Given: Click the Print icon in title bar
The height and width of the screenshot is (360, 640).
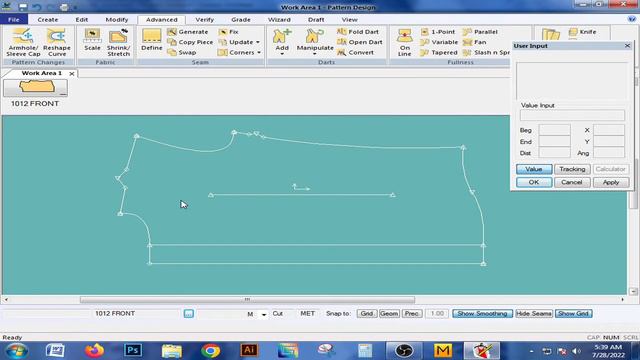Looking at the screenshot, I should tap(64, 7).
